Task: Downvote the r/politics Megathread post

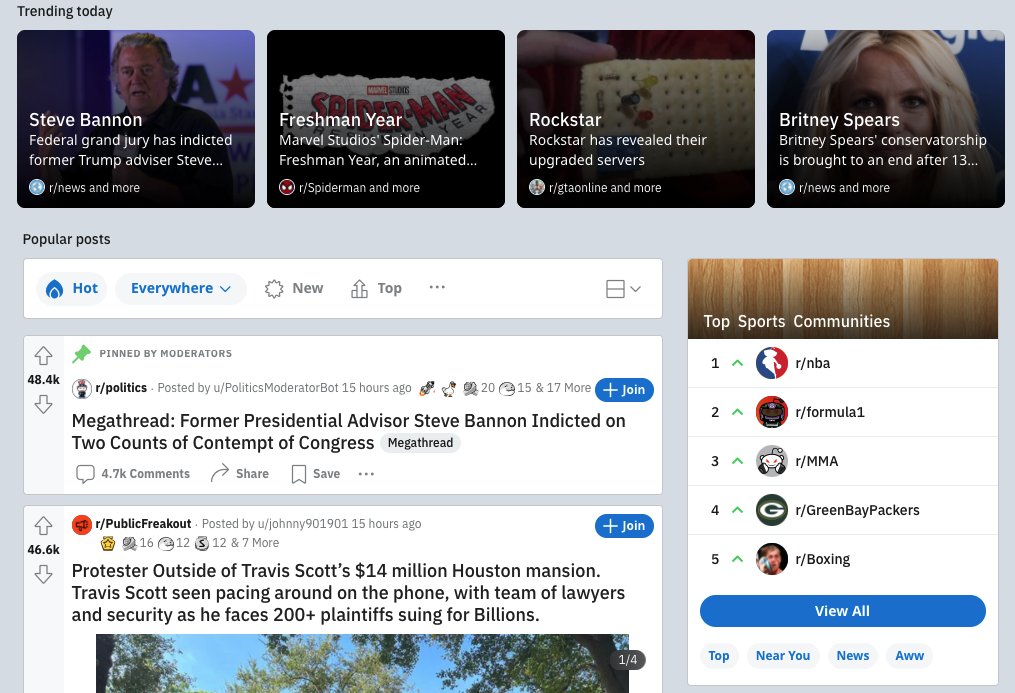Action: 43,404
